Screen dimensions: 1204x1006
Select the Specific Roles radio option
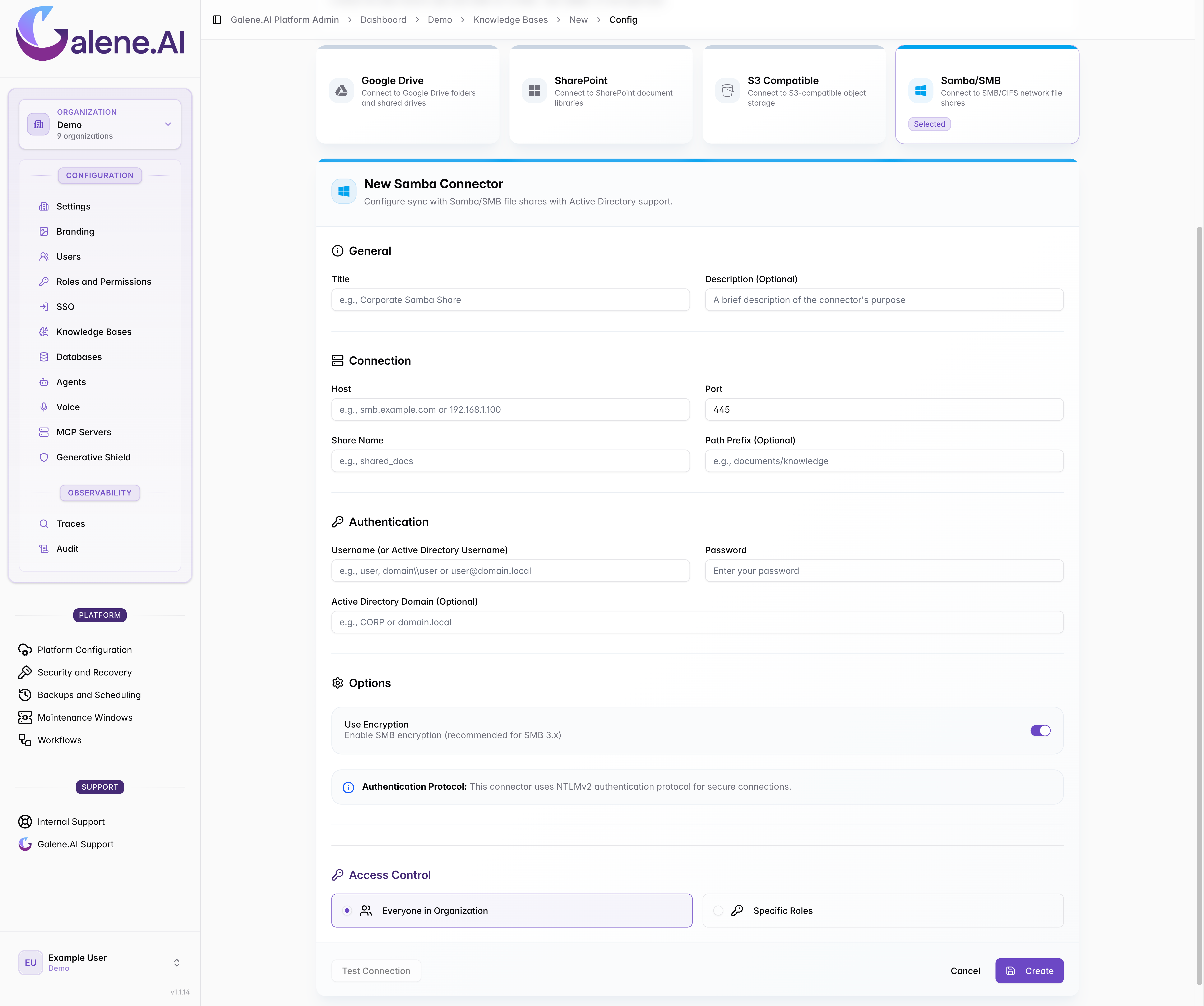pos(718,911)
